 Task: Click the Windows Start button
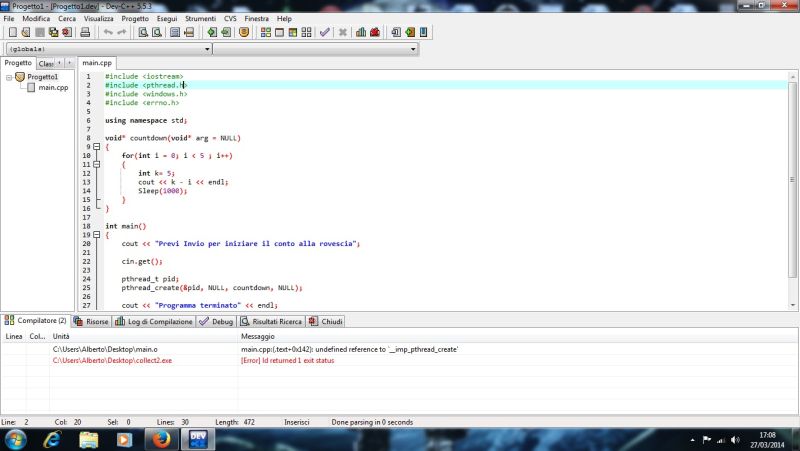click(x=15, y=439)
